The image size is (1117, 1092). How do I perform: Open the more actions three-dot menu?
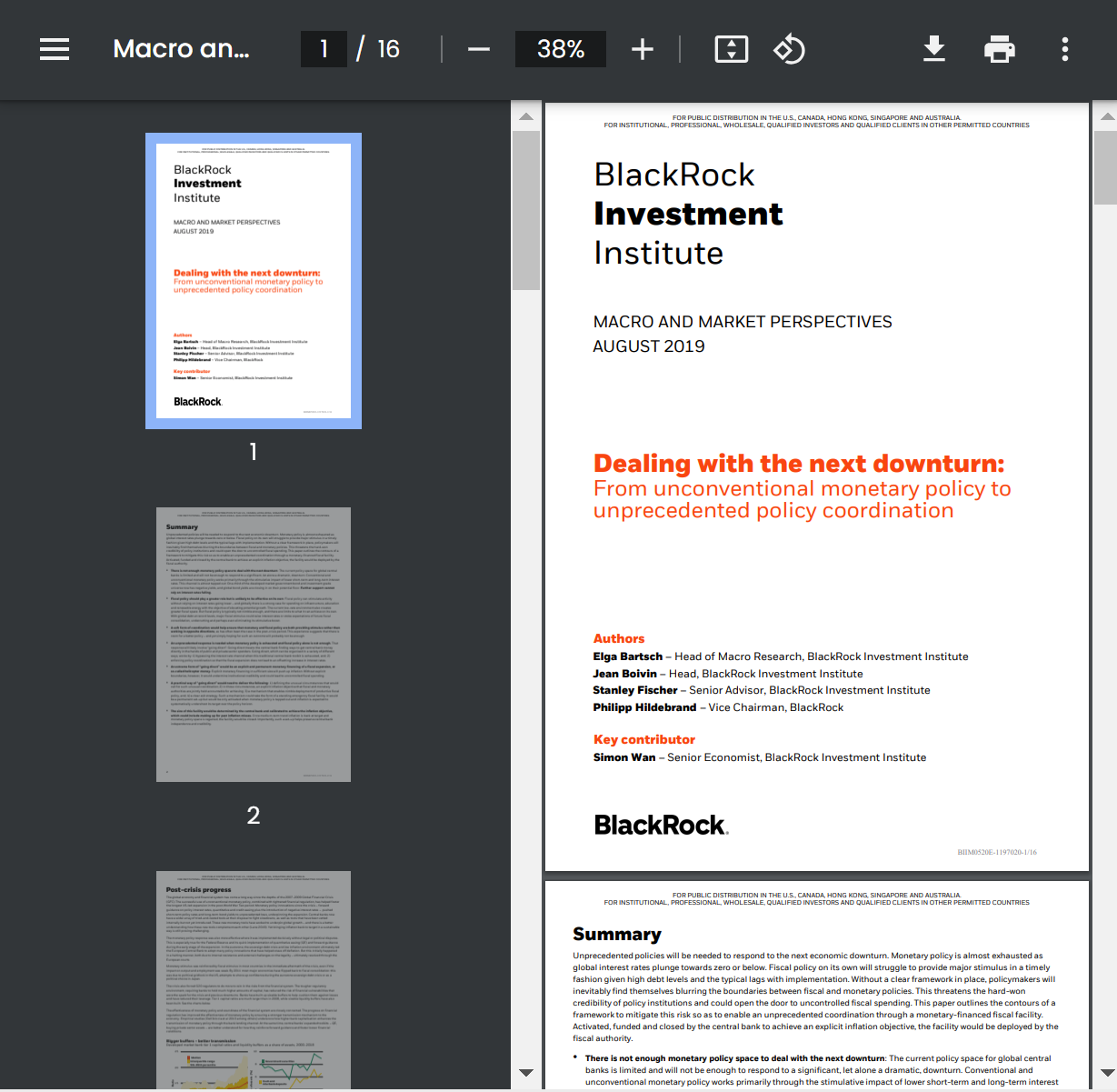pyautogui.click(x=1065, y=49)
